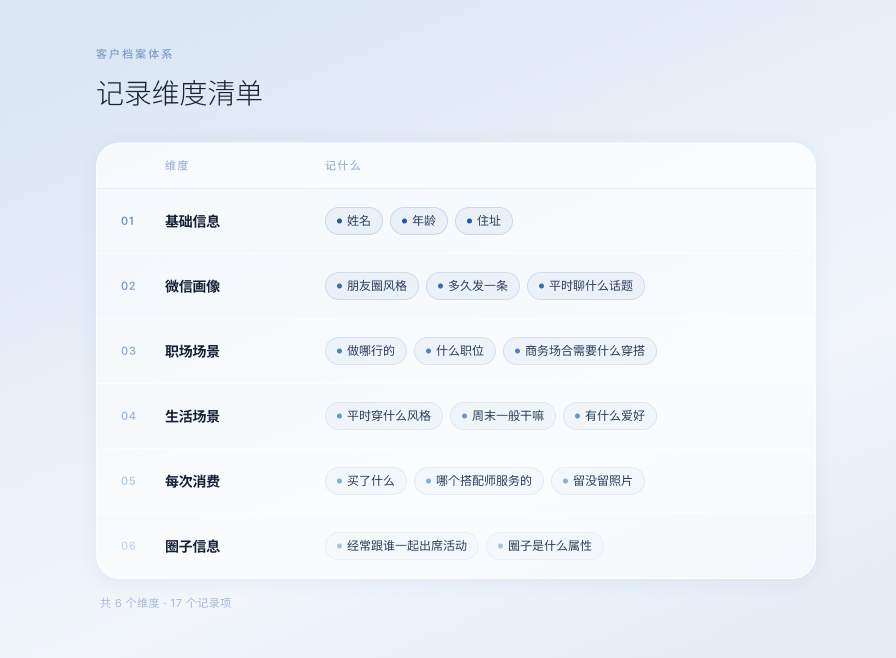Image resolution: width=896 pixels, height=658 pixels.
Task: Click row number 04
Action: [x=128, y=416]
